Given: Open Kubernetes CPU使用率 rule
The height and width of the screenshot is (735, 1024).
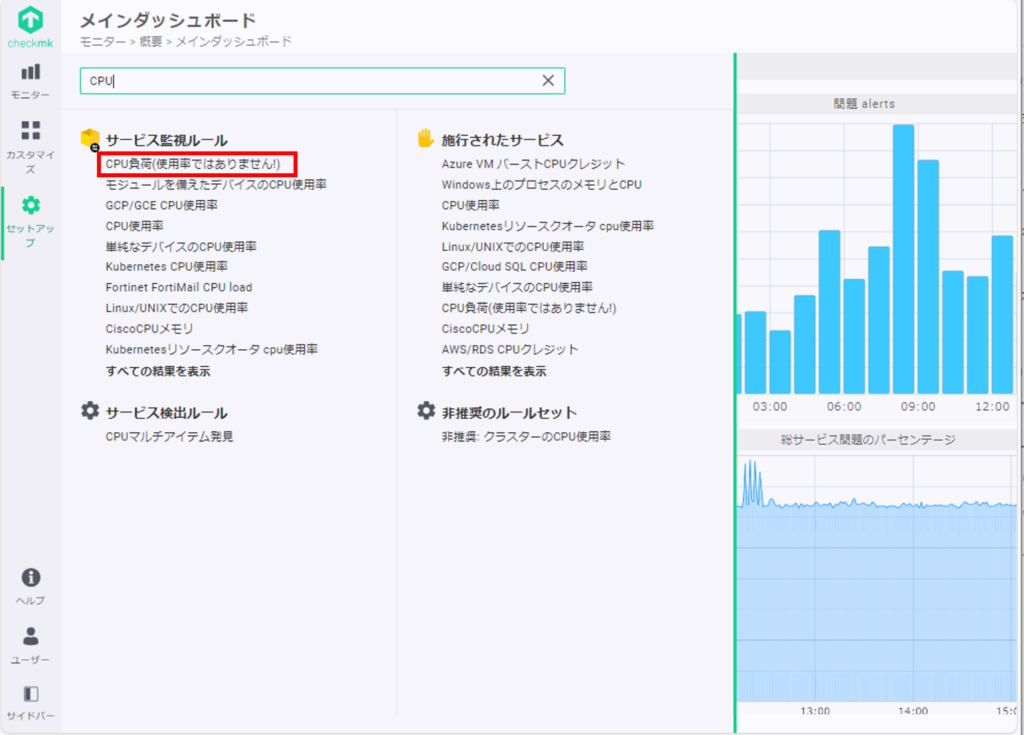Looking at the screenshot, I should tap(167, 267).
